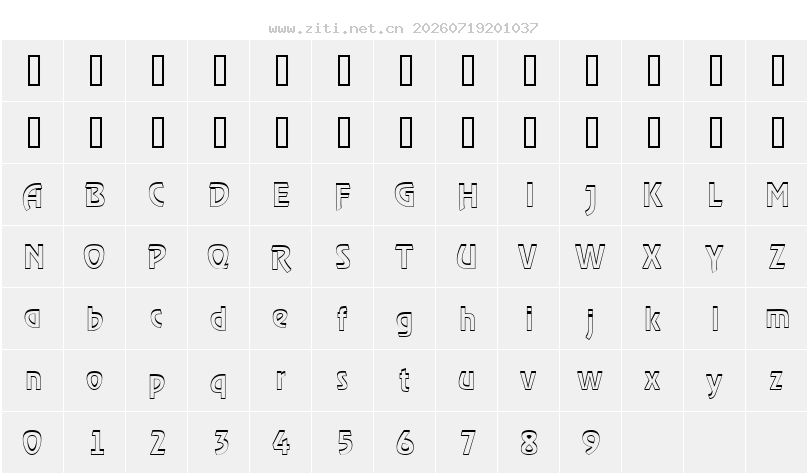Image resolution: width=808 pixels, height=476 pixels.
Task: Click the uppercase Z glyph cell
Action: coord(777,257)
